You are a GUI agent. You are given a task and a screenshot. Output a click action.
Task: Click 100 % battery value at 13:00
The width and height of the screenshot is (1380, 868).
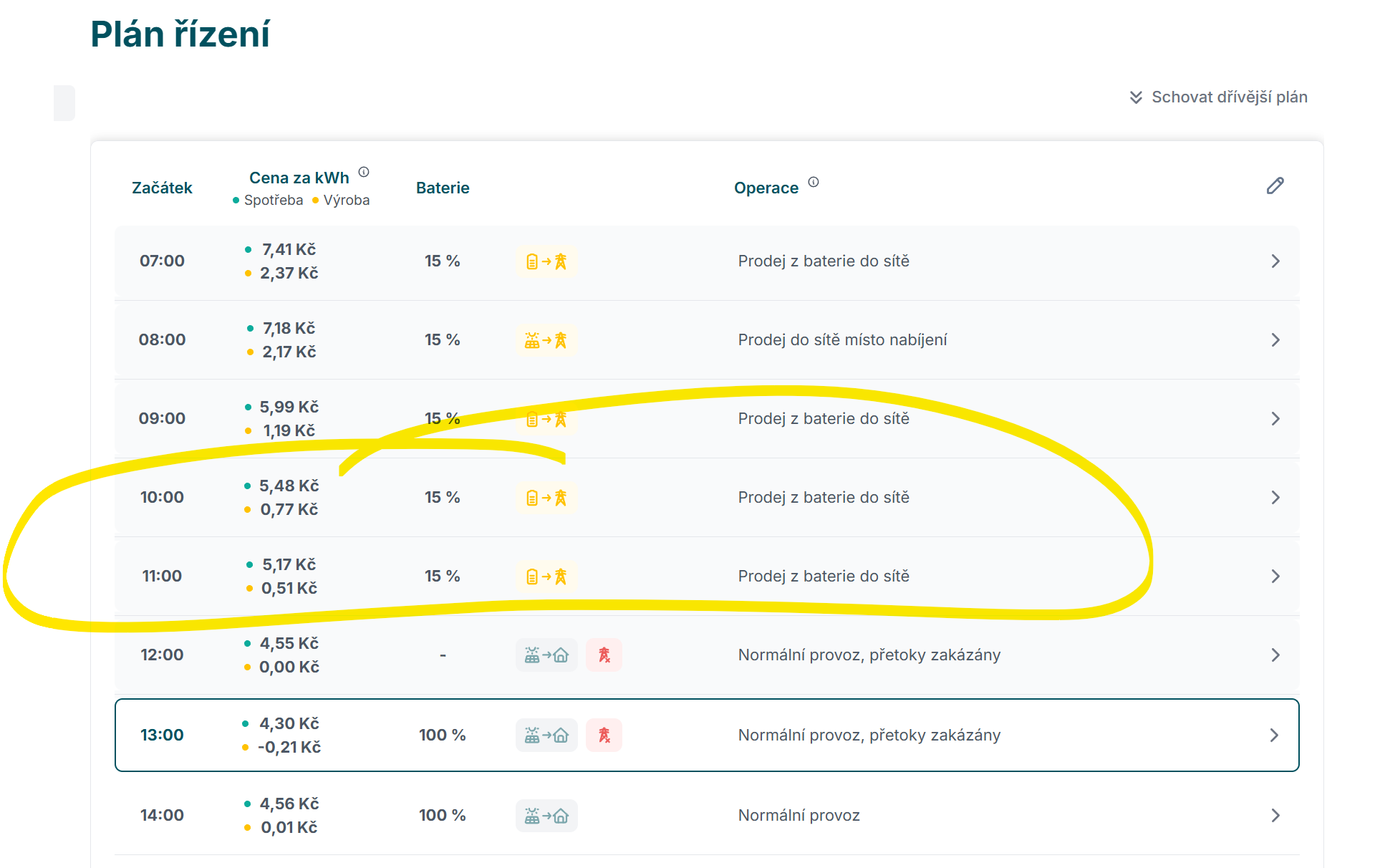pyautogui.click(x=443, y=736)
